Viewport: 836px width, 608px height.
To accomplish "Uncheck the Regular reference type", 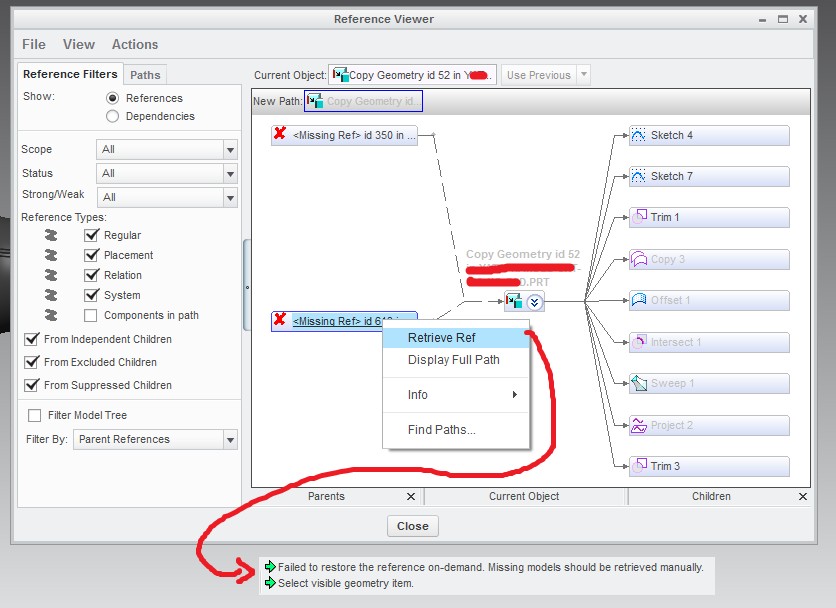I will tap(92, 235).
